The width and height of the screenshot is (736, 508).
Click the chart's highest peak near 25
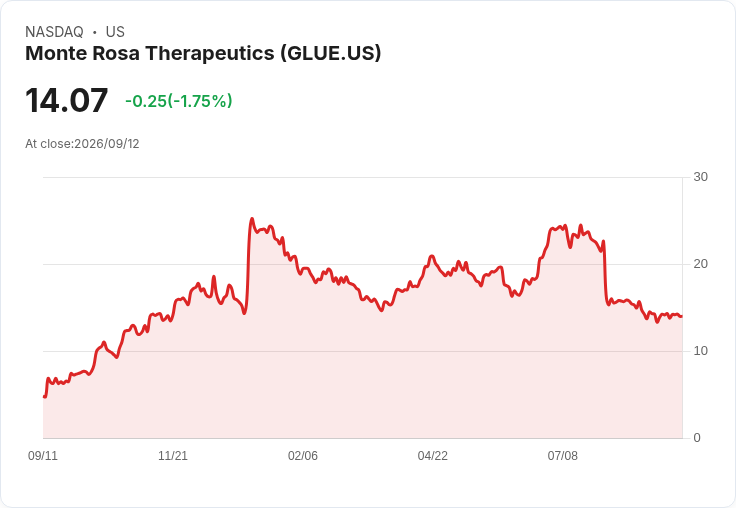(252, 219)
